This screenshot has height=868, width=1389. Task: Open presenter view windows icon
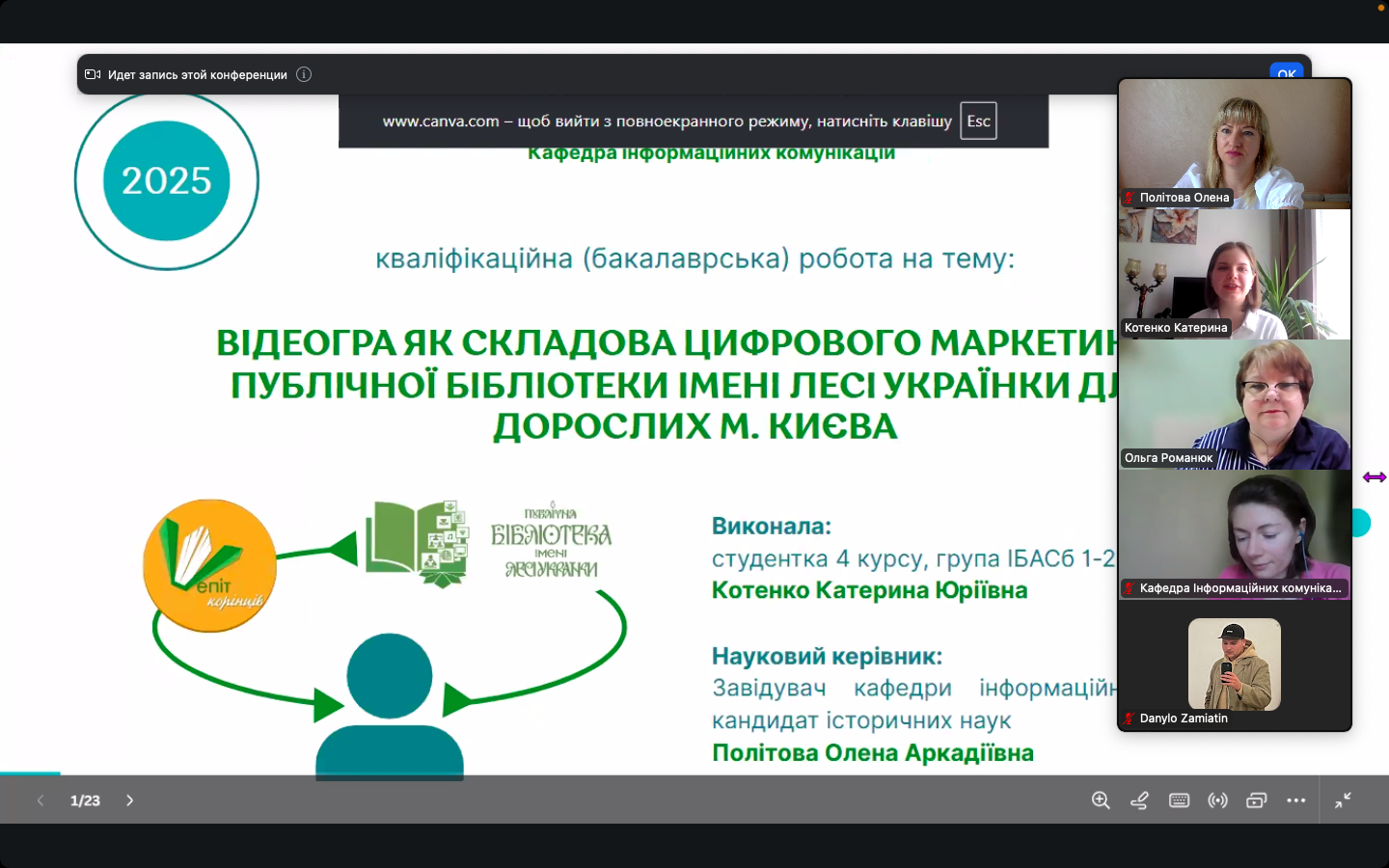(1256, 800)
